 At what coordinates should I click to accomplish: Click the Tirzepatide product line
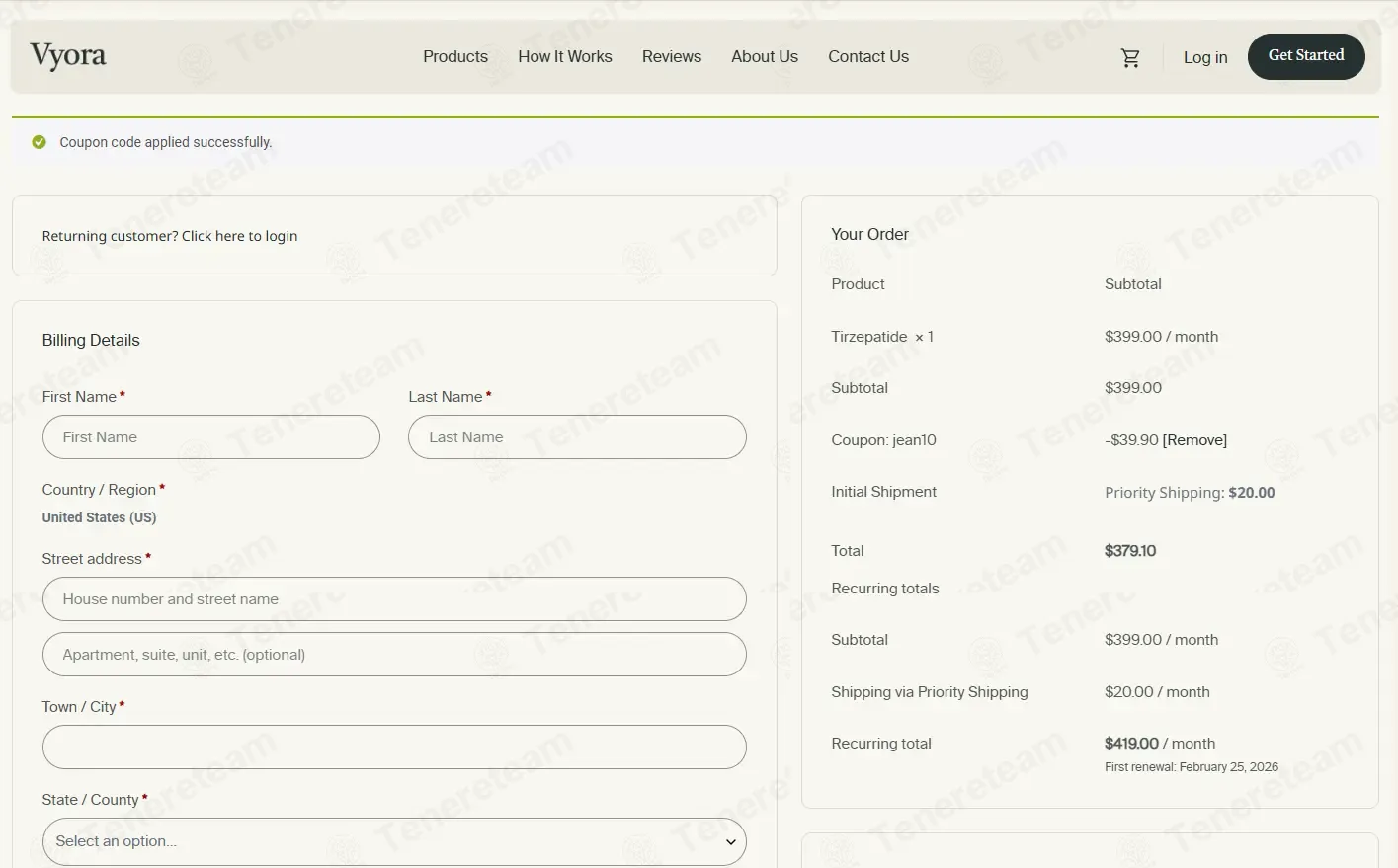click(x=882, y=337)
